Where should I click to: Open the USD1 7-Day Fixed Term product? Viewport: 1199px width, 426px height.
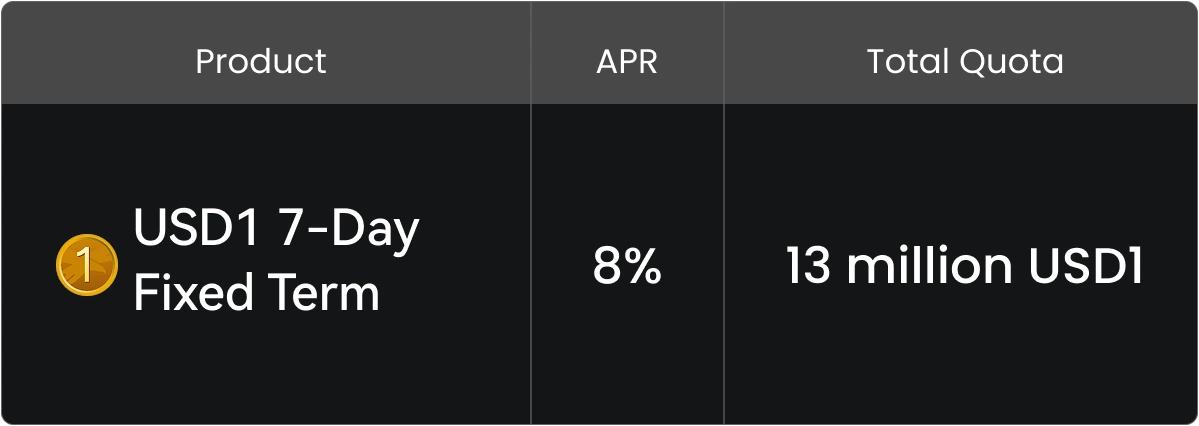pyautogui.click(x=275, y=262)
